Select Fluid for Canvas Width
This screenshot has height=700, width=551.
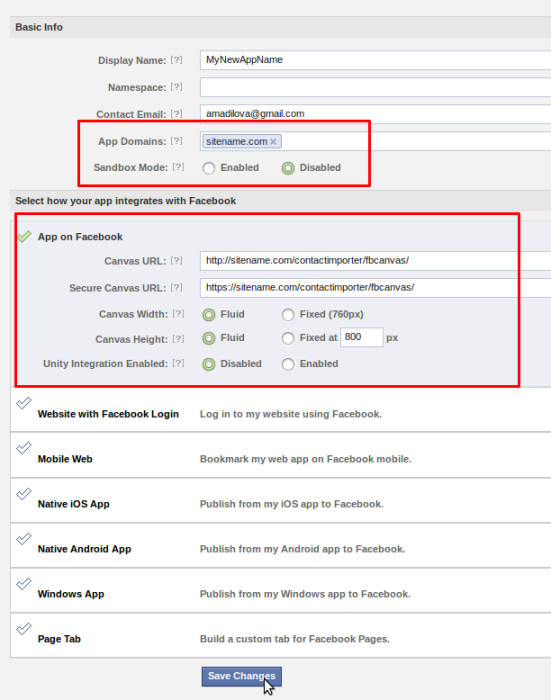[209, 315]
